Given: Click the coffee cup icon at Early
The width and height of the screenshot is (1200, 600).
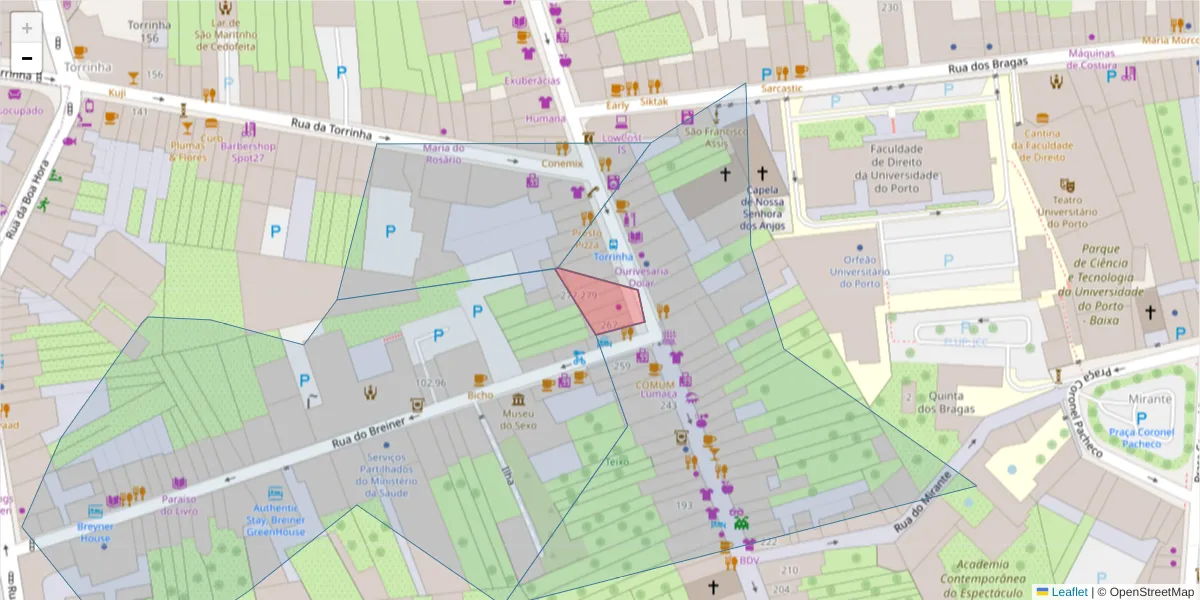Looking at the screenshot, I should click(x=615, y=88).
